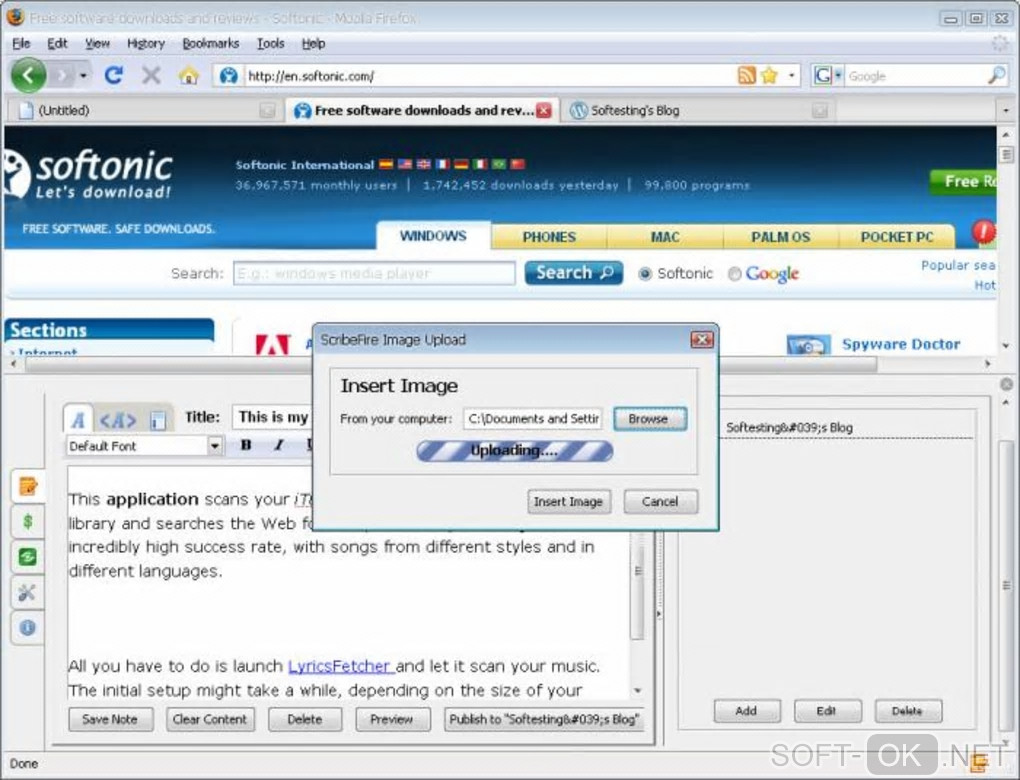Screen dimensions: 1020x780
Task: Click the Softonic Search button
Action: [x=574, y=273]
